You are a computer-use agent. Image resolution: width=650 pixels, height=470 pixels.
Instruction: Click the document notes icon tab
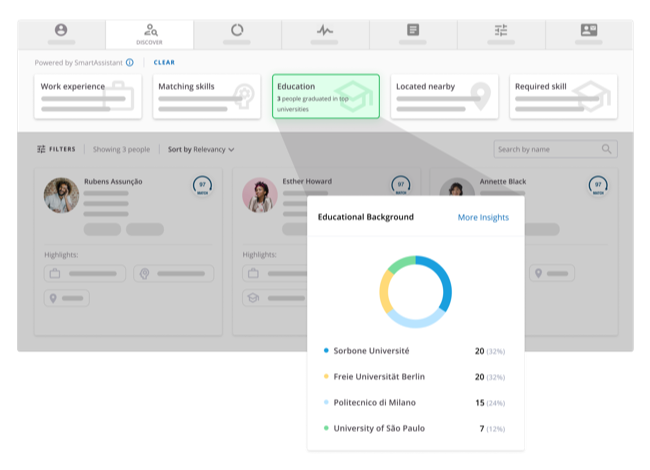(x=413, y=34)
